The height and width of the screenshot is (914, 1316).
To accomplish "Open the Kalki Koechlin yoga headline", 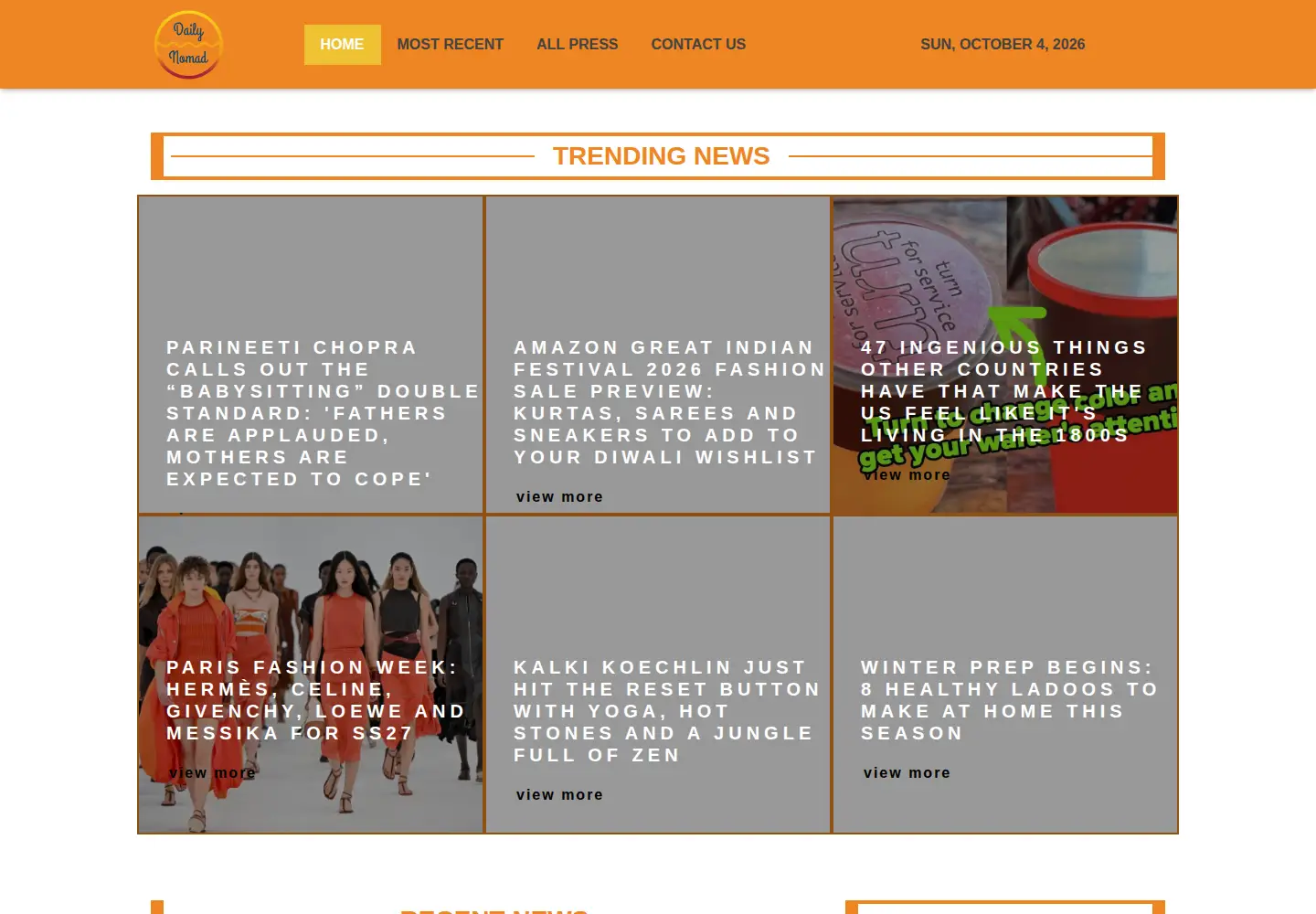I will pos(667,711).
